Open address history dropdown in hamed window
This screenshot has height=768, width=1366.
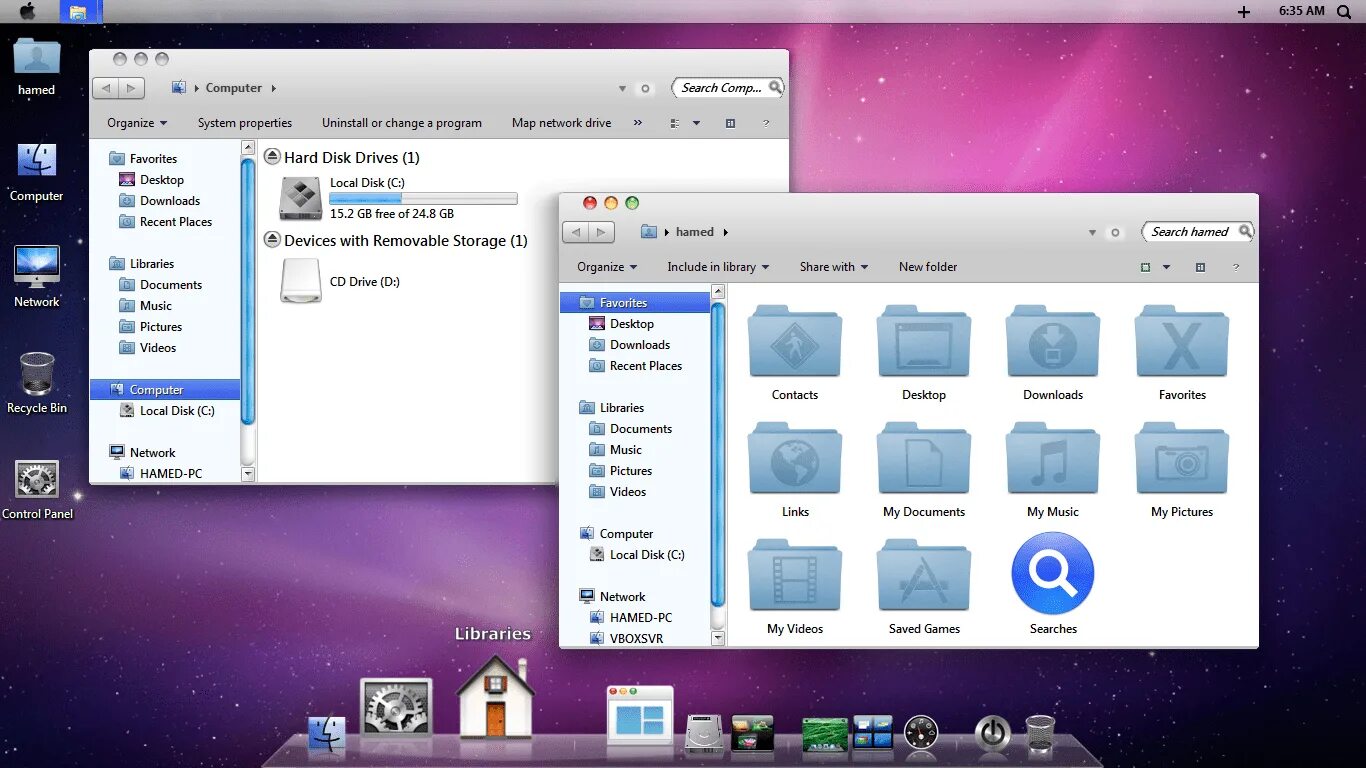click(x=1092, y=232)
